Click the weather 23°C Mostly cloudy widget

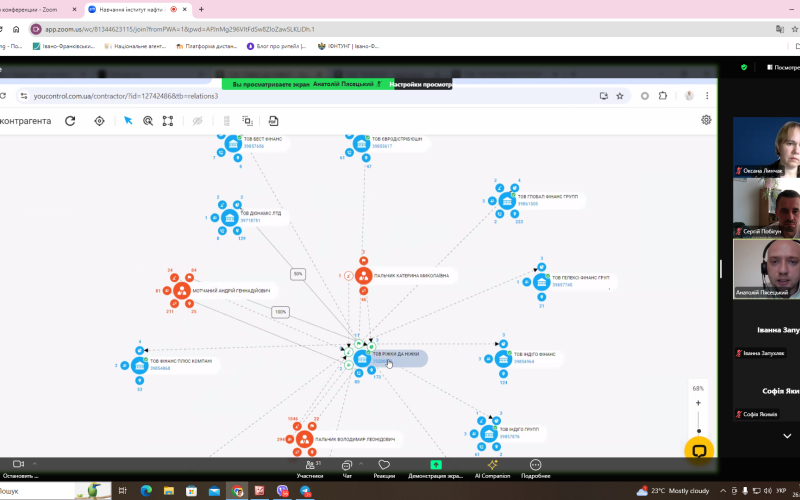point(673,491)
